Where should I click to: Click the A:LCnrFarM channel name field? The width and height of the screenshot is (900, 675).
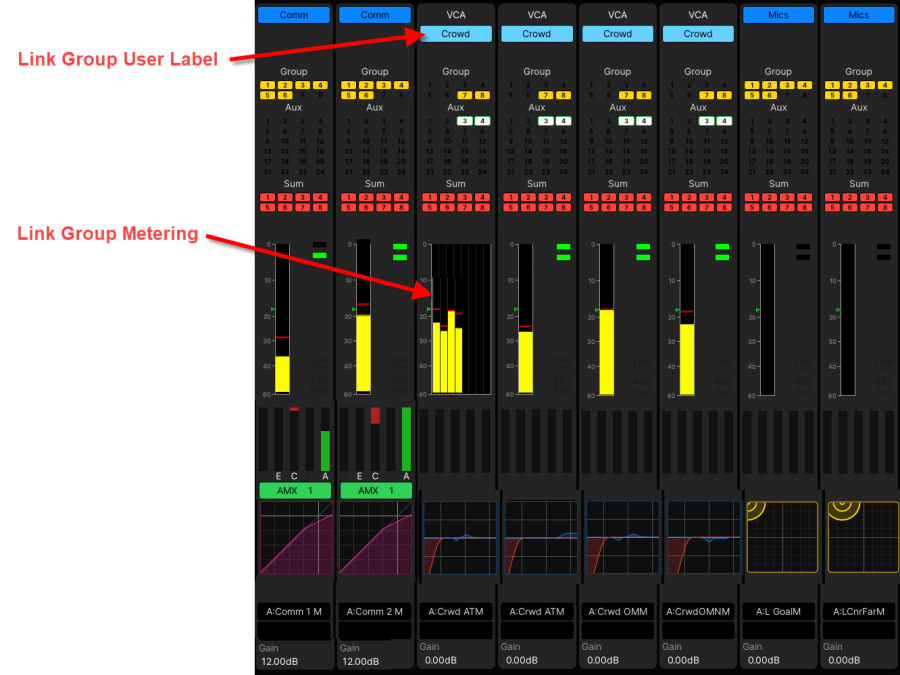point(859,611)
